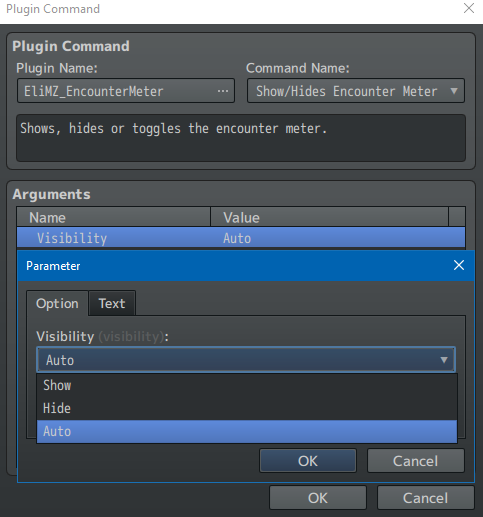Select Auto option in the dropdown list
Image resolution: width=483 pixels, height=517 pixels.
[247, 431]
